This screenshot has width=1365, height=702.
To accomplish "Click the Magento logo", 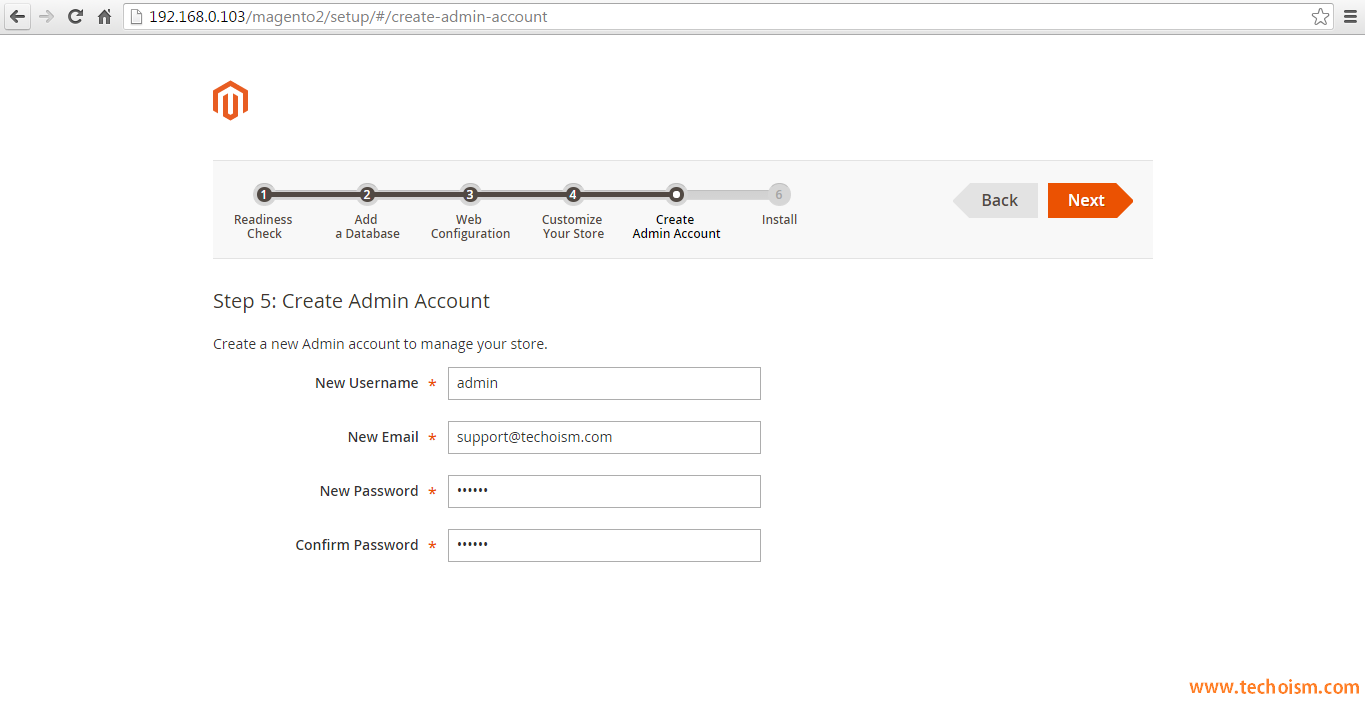I will click(x=230, y=101).
